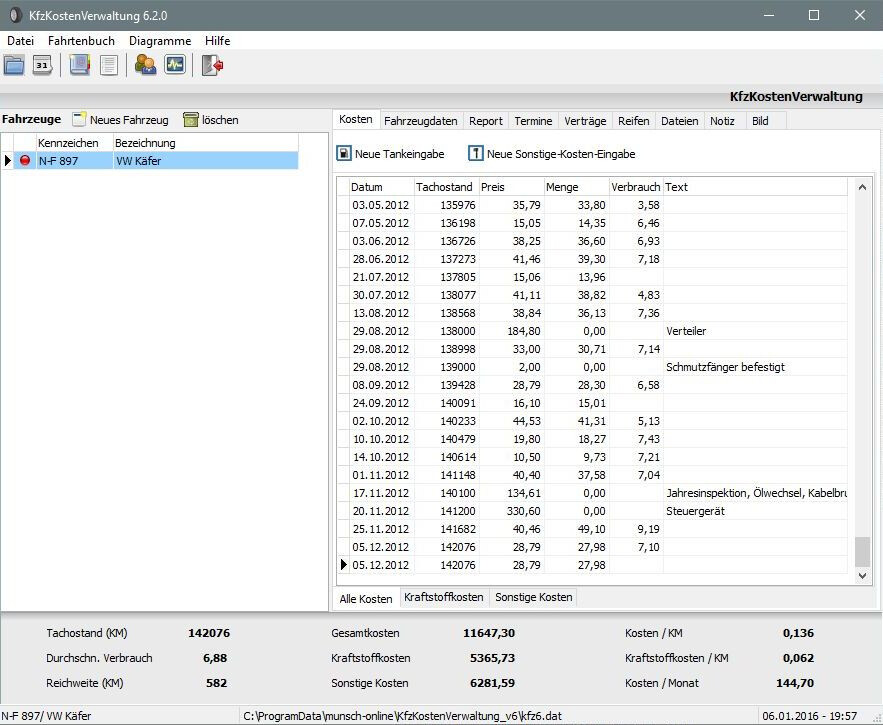The height and width of the screenshot is (725, 883).
Task: Switch to the Reifen tab
Action: click(633, 121)
